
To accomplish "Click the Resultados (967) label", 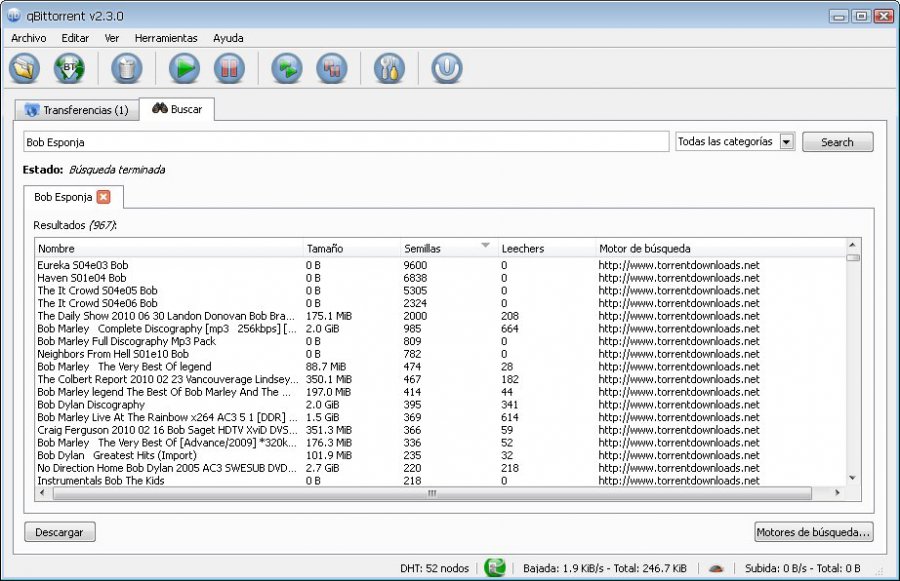I will (x=75, y=225).
